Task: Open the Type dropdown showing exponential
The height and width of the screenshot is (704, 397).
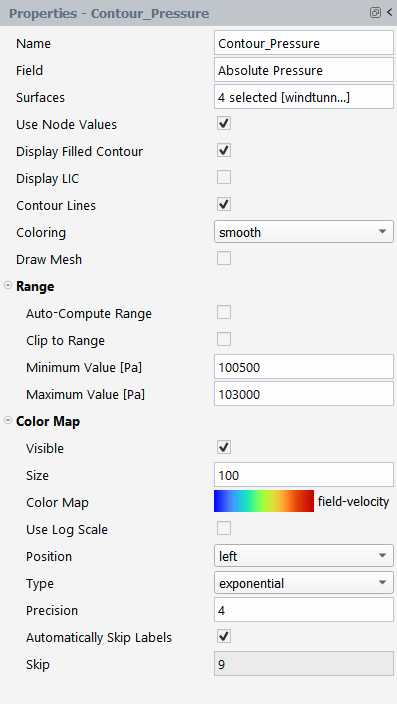Action: (304, 583)
